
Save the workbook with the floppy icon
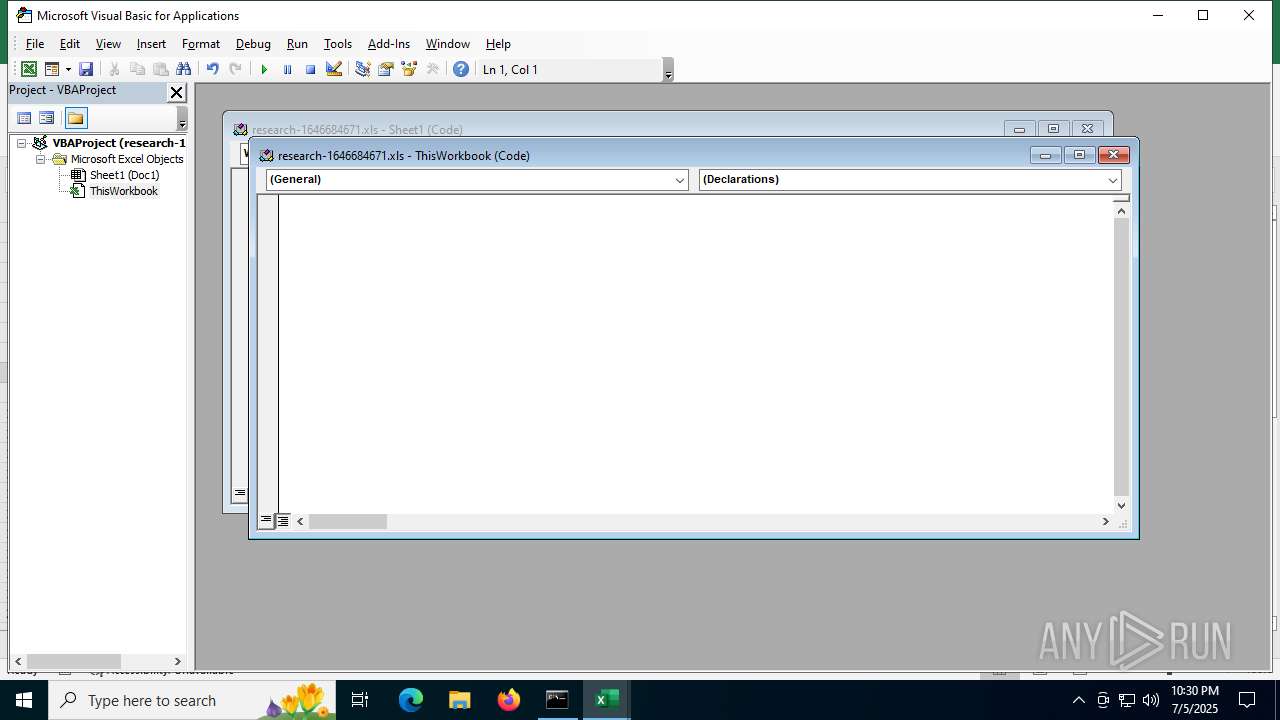click(x=86, y=69)
